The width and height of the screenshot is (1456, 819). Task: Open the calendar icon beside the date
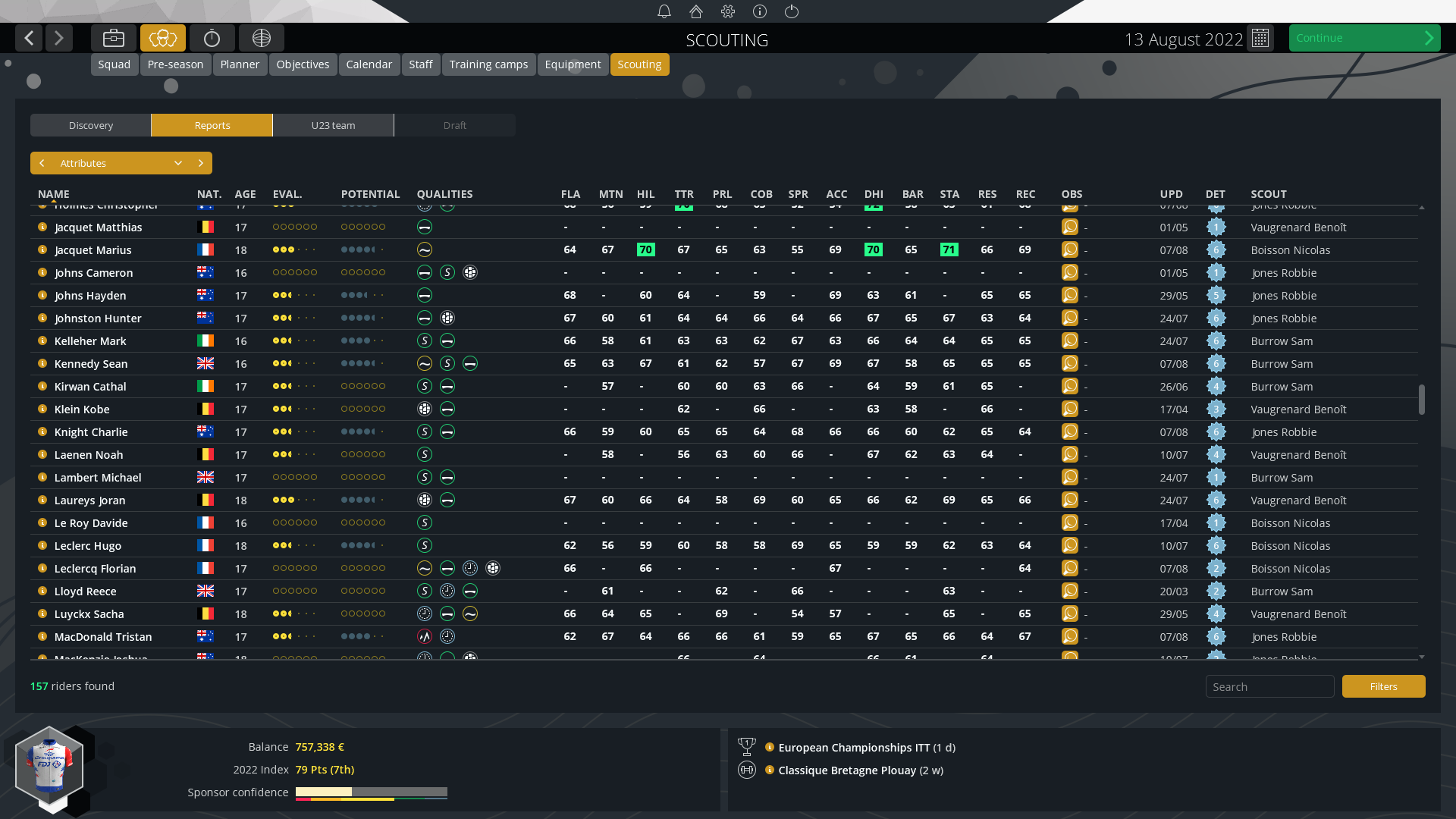(x=1260, y=38)
